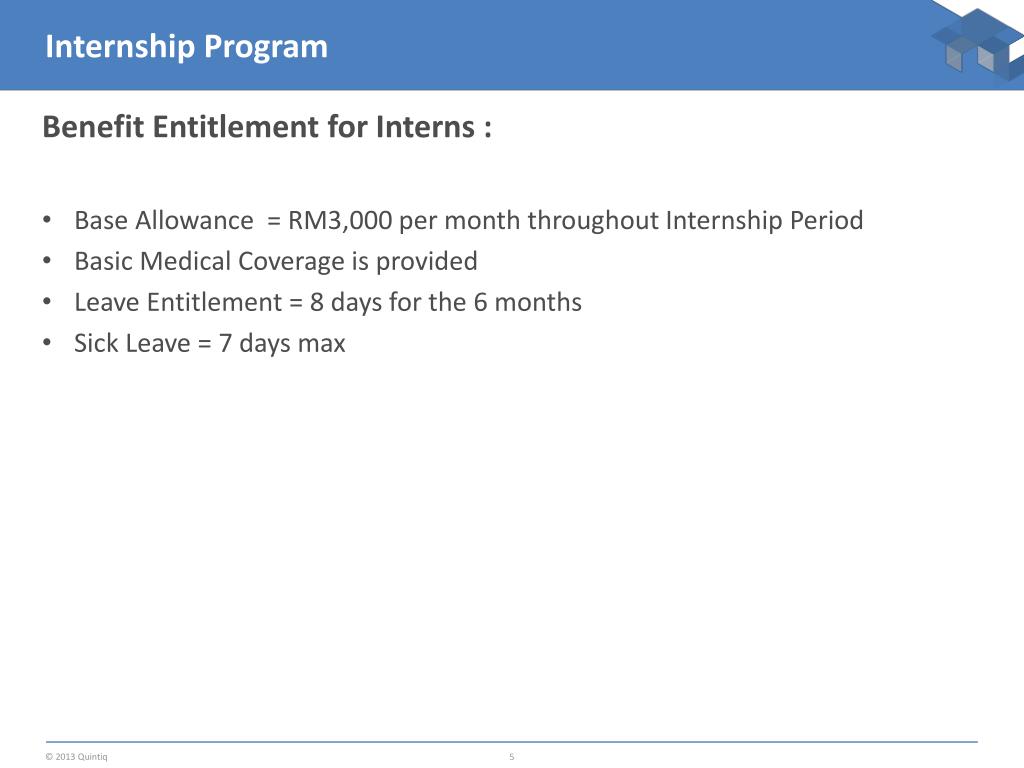1024x768 pixels.
Task: Click the slide page number 5
Action: tap(512, 757)
